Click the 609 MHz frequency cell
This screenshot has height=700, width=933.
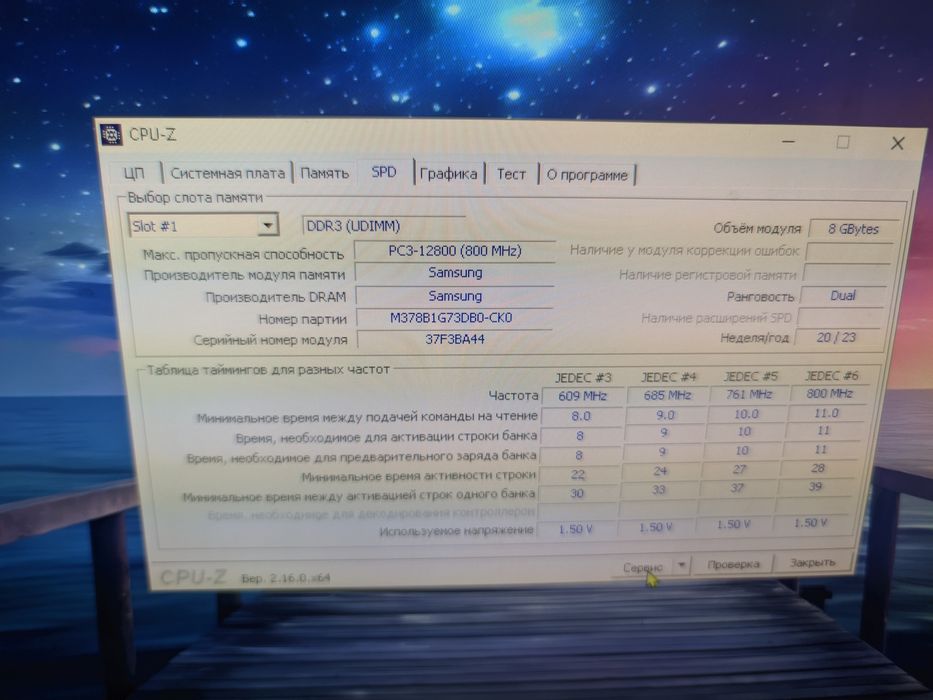[583, 396]
